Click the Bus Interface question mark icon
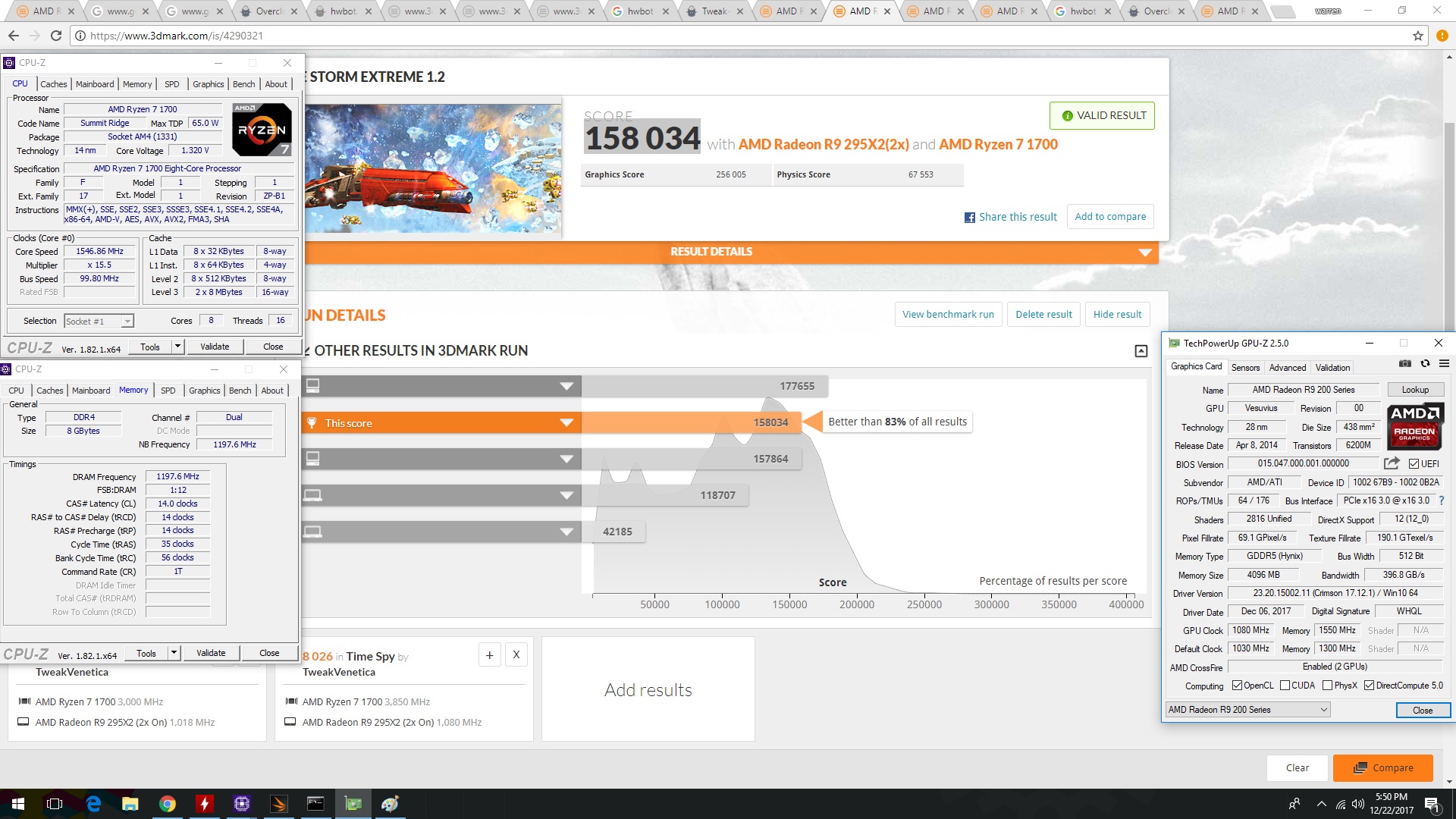Screen dimensions: 1456x819 [1441, 500]
